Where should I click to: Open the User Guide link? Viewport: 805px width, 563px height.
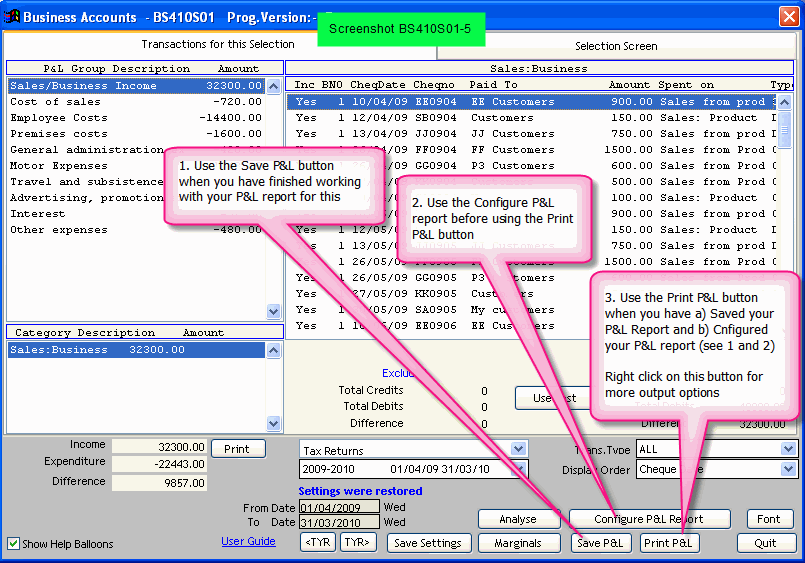(x=248, y=542)
